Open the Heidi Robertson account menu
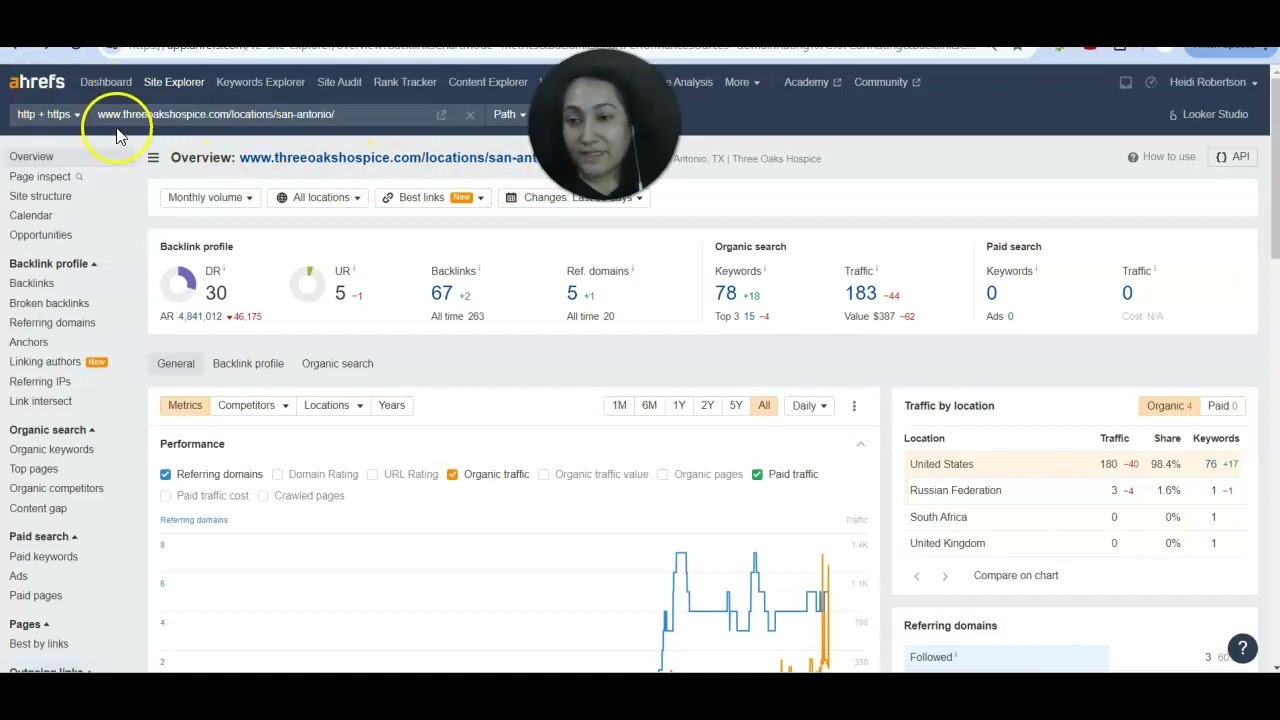This screenshot has height=720, width=1280. click(1213, 82)
